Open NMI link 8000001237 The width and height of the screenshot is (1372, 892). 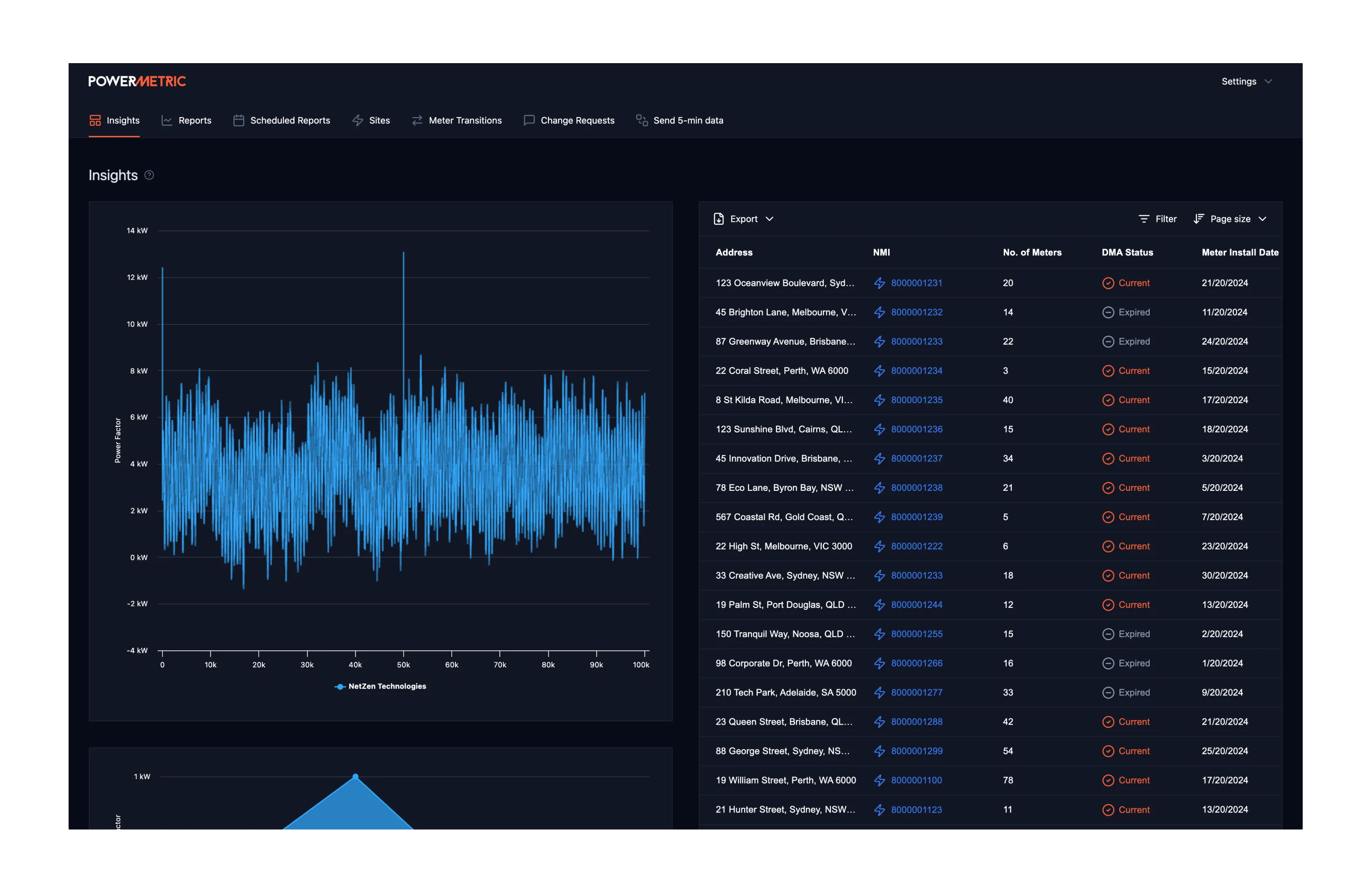pyautogui.click(x=916, y=458)
